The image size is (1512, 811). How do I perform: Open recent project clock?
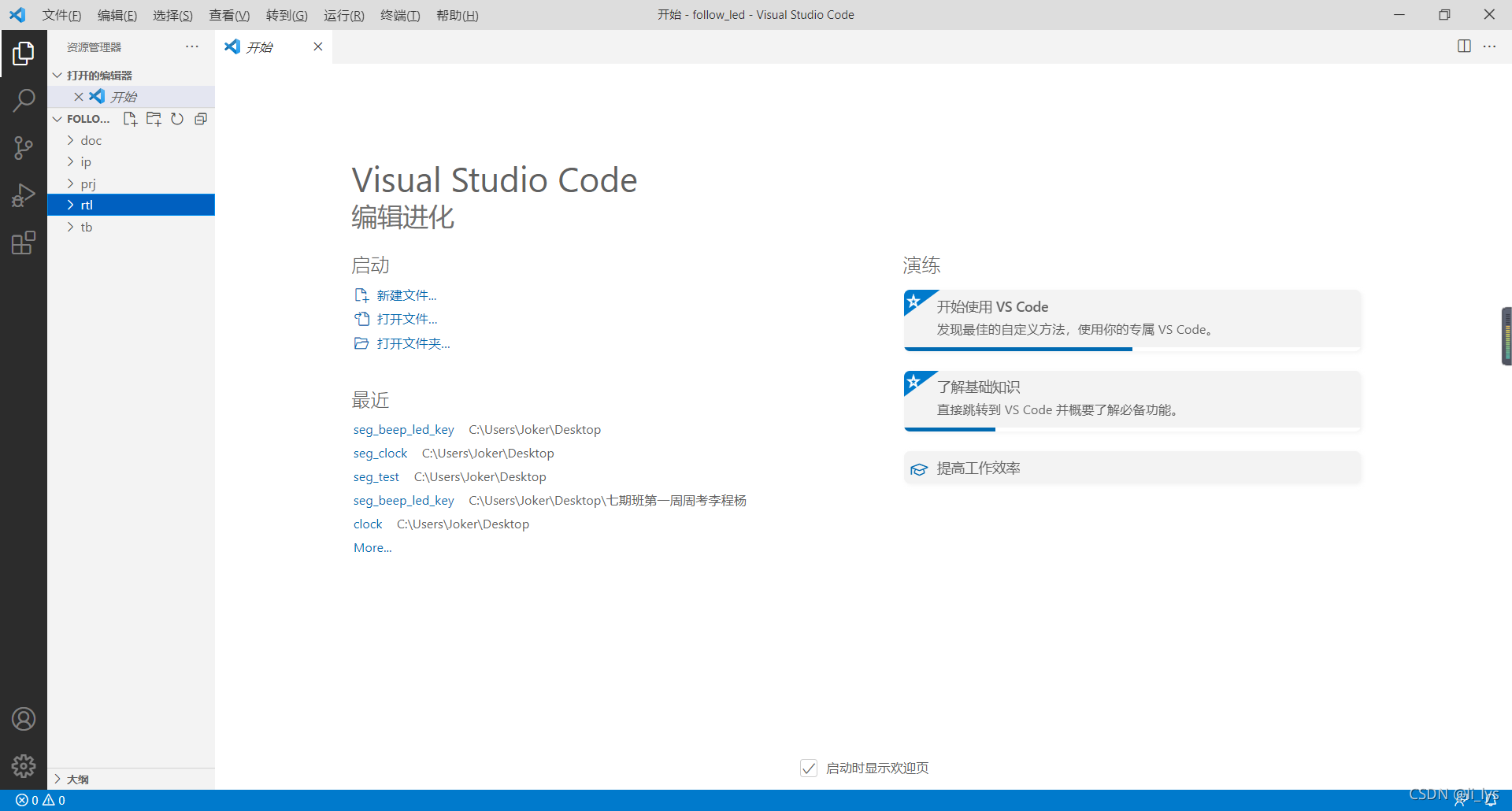[x=368, y=524]
